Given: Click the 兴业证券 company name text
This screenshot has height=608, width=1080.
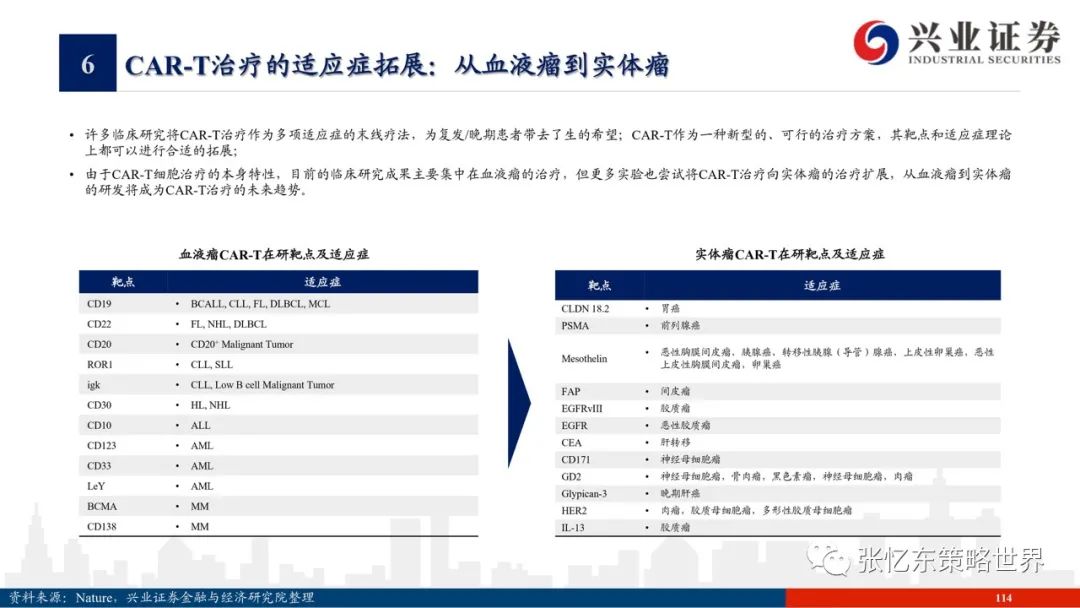Looking at the screenshot, I should (x=984, y=36).
